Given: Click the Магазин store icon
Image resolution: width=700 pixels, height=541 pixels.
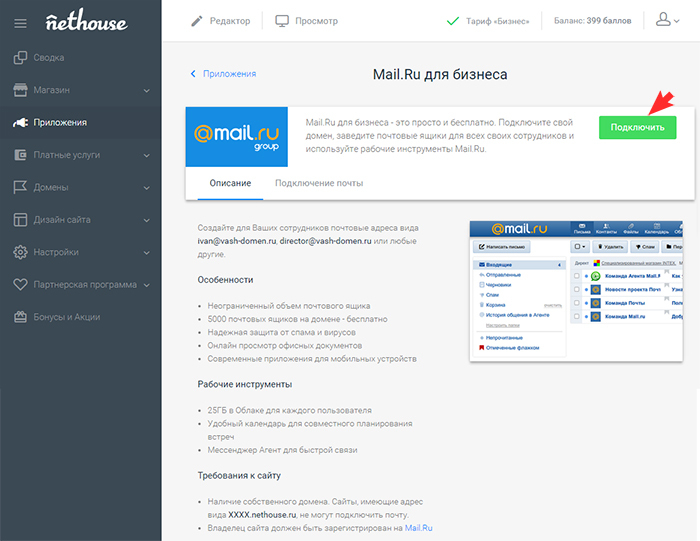Looking at the screenshot, I should pyautogui.click(x=20, y=90).
